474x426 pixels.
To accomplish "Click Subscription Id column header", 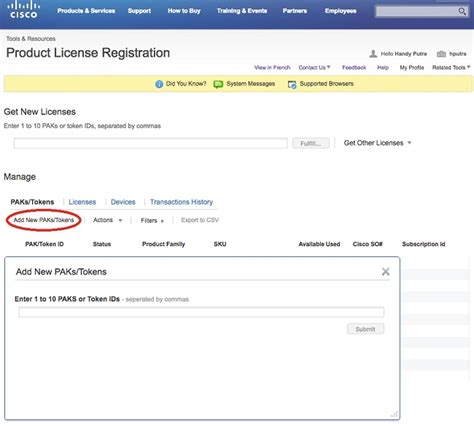I will tap(424, 244).
